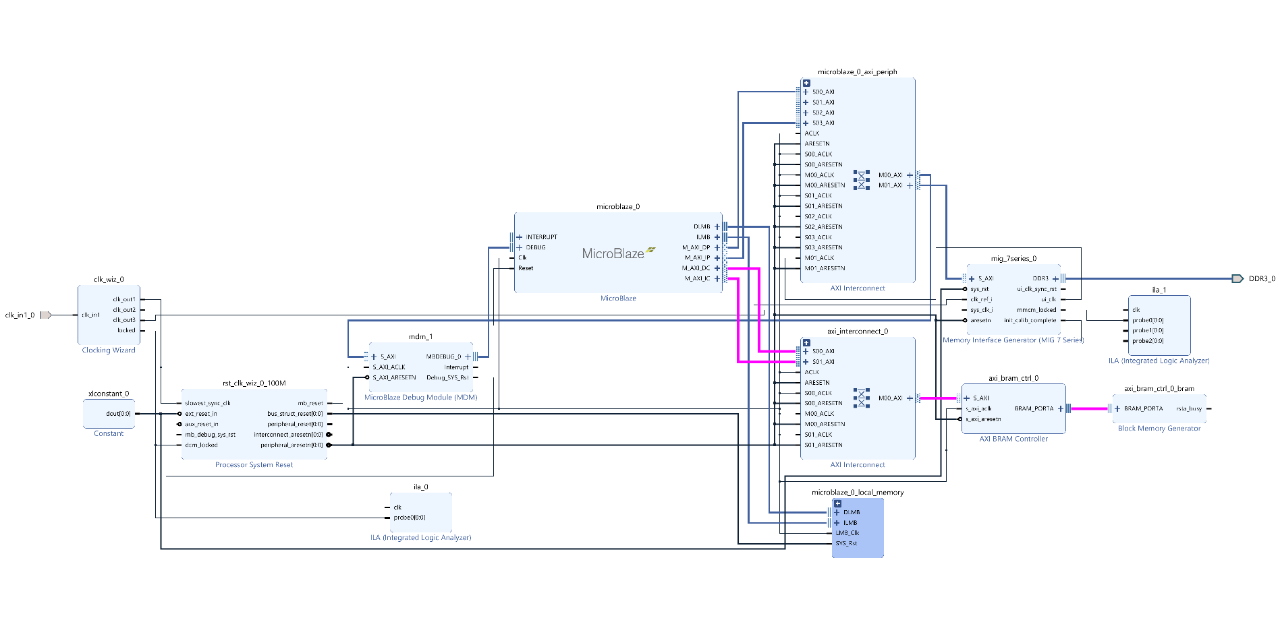Click bus_struct_reset pin on reset block

point(295,413)
